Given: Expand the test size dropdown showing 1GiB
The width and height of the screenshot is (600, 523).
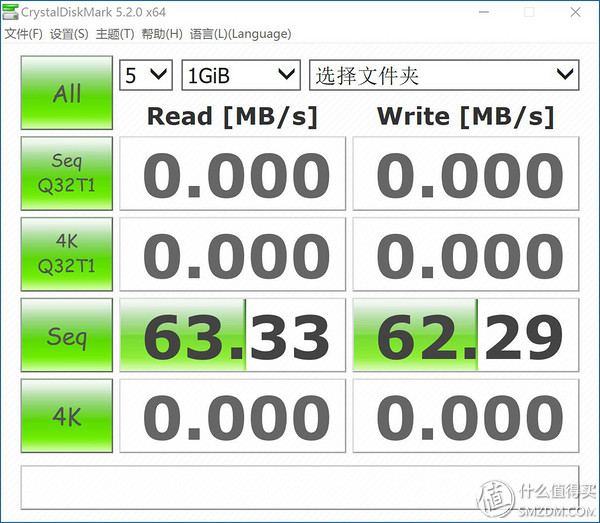Looking at the screenshot, I should (241, 75).
